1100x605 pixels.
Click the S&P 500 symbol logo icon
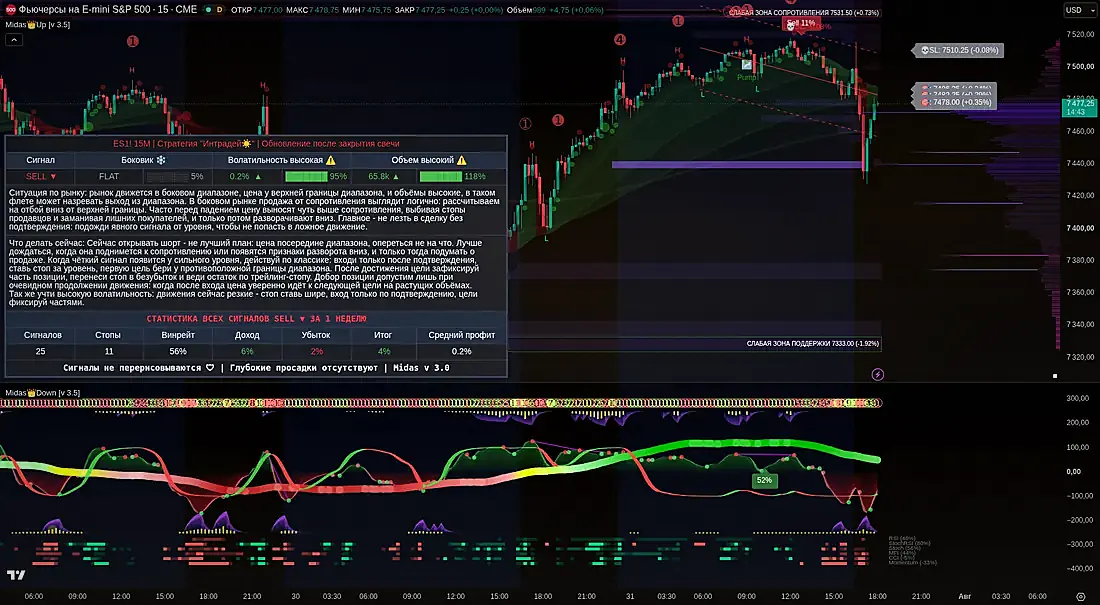coord(11,10)
